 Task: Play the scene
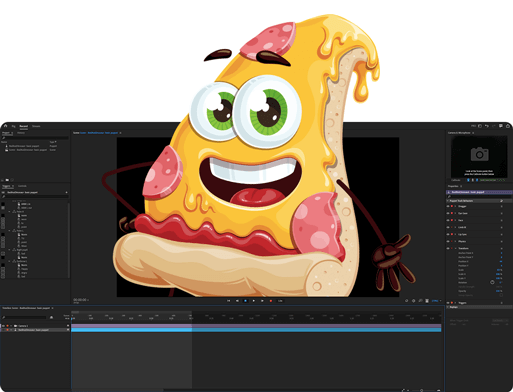[254, 301]
